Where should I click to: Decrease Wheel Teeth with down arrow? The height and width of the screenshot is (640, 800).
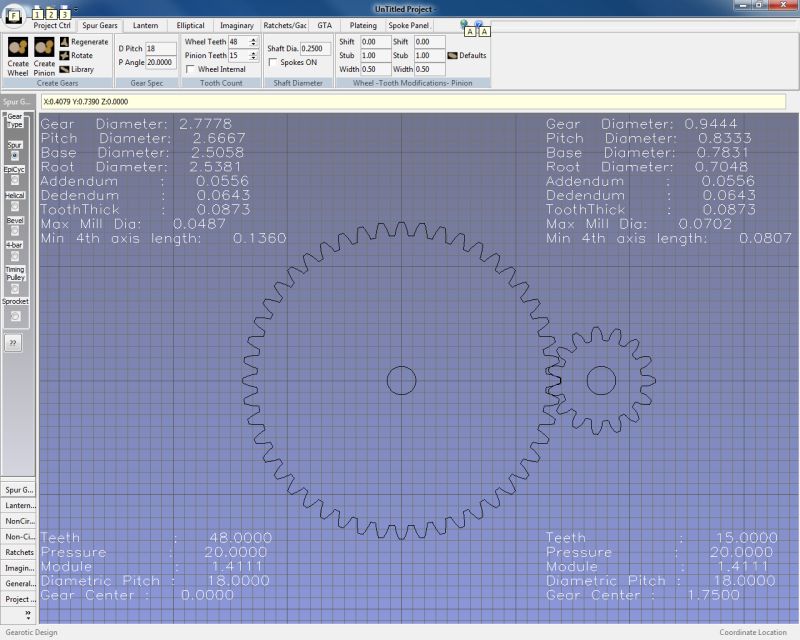click(253, 44)
